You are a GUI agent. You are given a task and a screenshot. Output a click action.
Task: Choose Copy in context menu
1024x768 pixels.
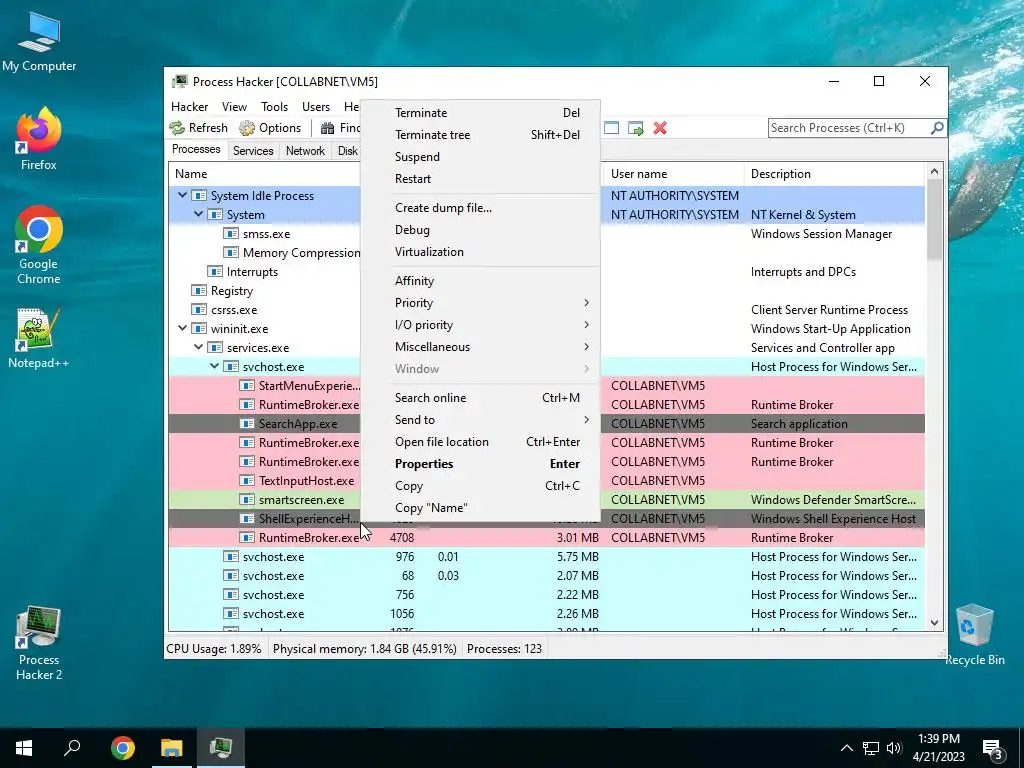(481, 486)
